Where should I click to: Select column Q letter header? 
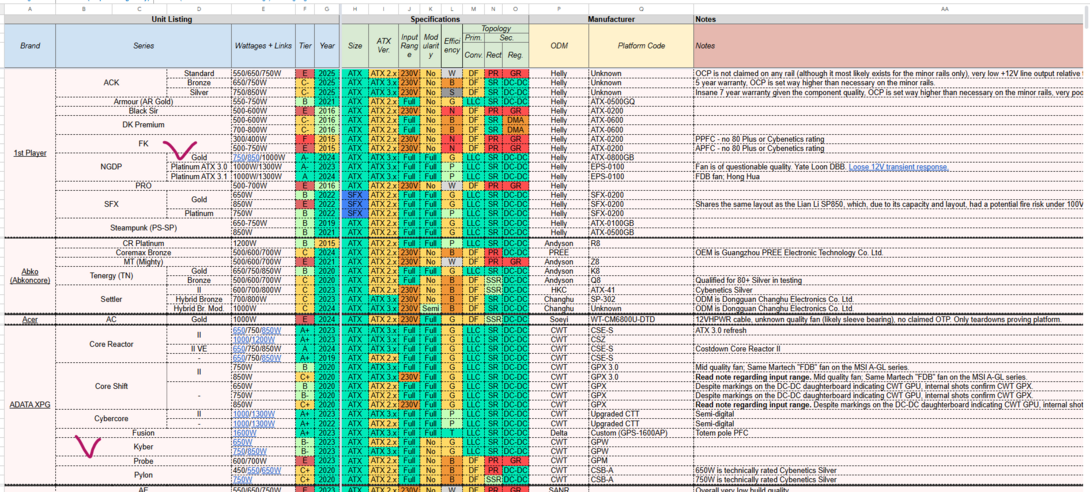click(641, 8)
